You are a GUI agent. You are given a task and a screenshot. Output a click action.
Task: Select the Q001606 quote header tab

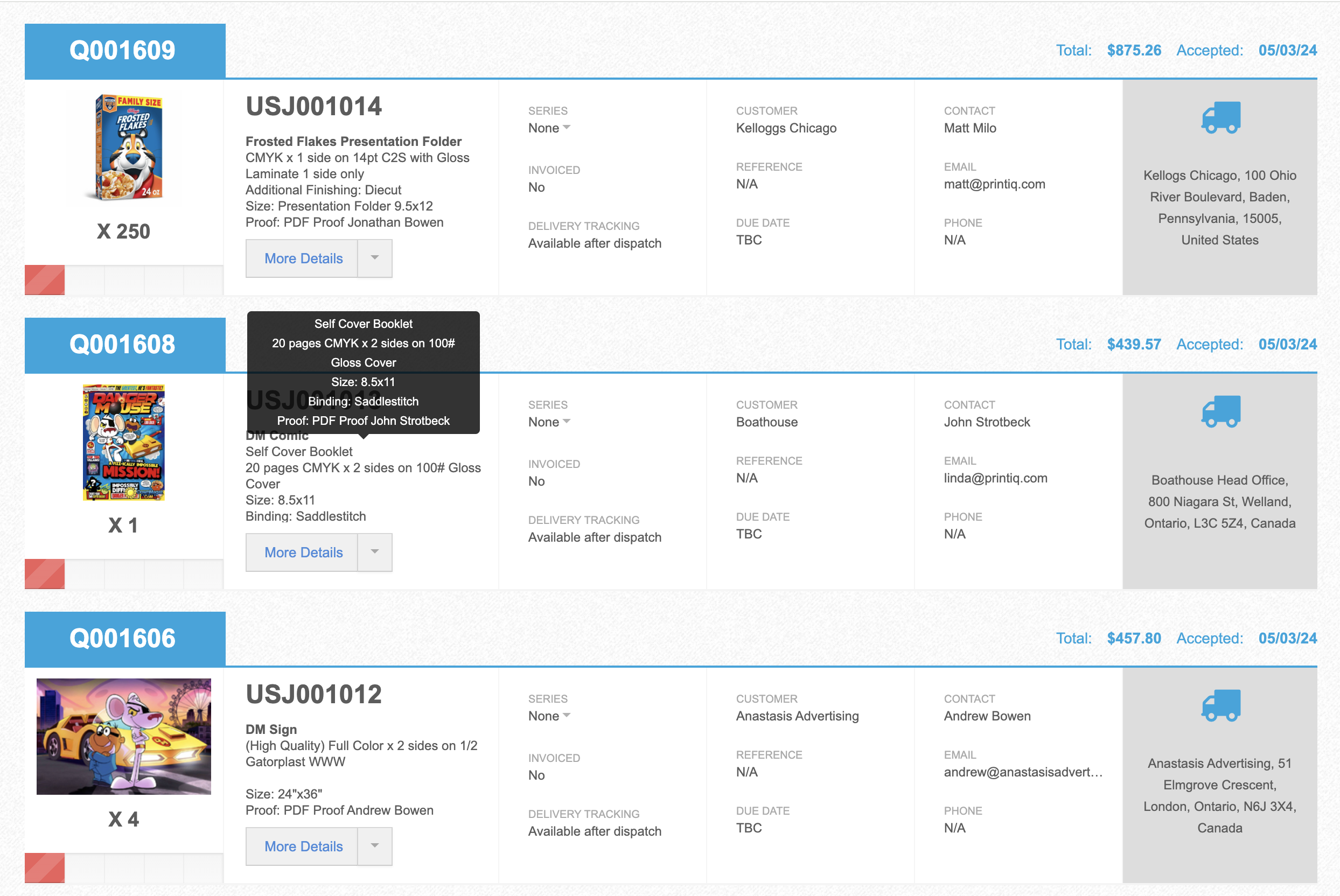click(124, 639)
